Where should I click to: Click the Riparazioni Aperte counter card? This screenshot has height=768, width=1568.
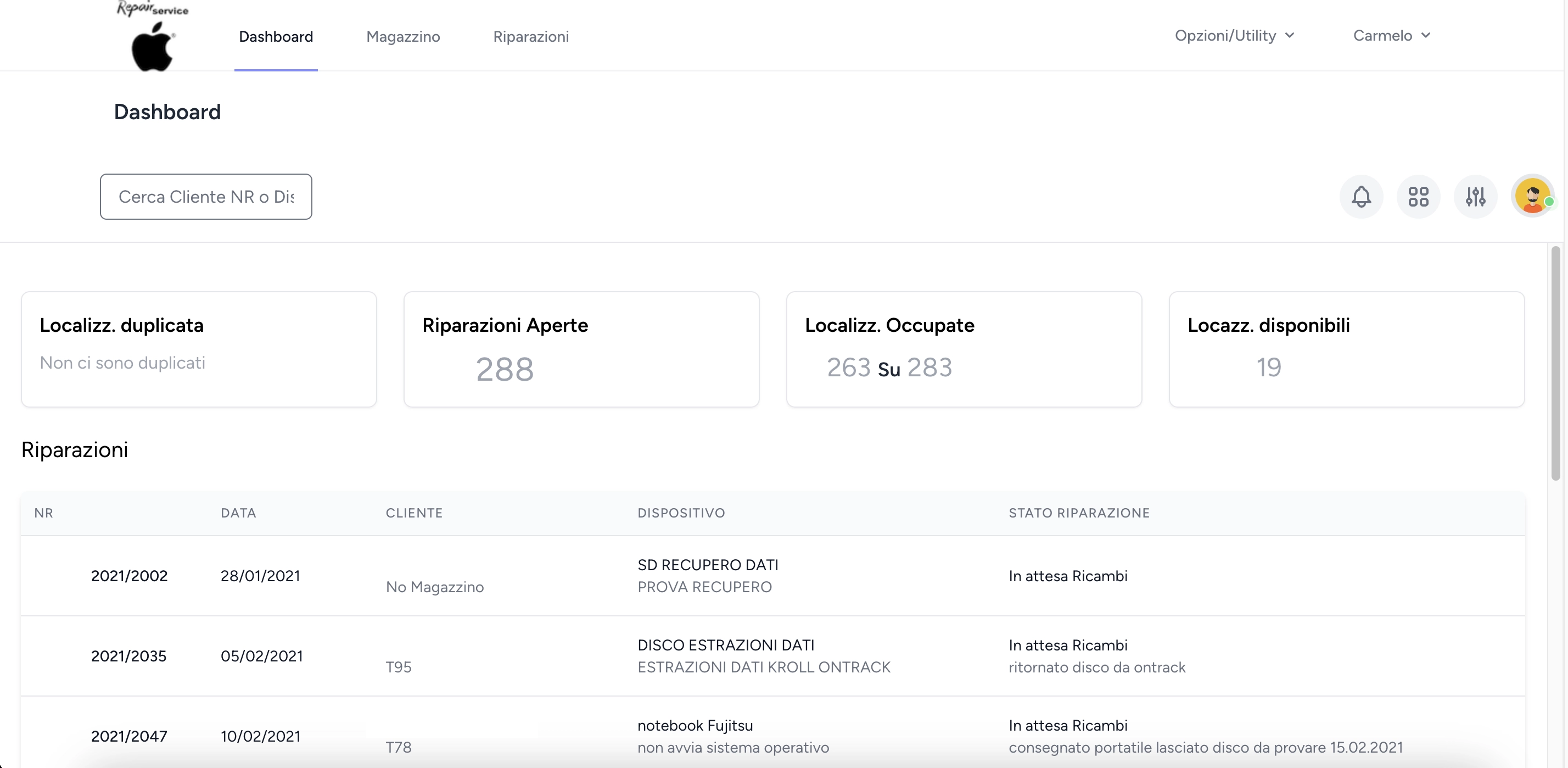581,349
